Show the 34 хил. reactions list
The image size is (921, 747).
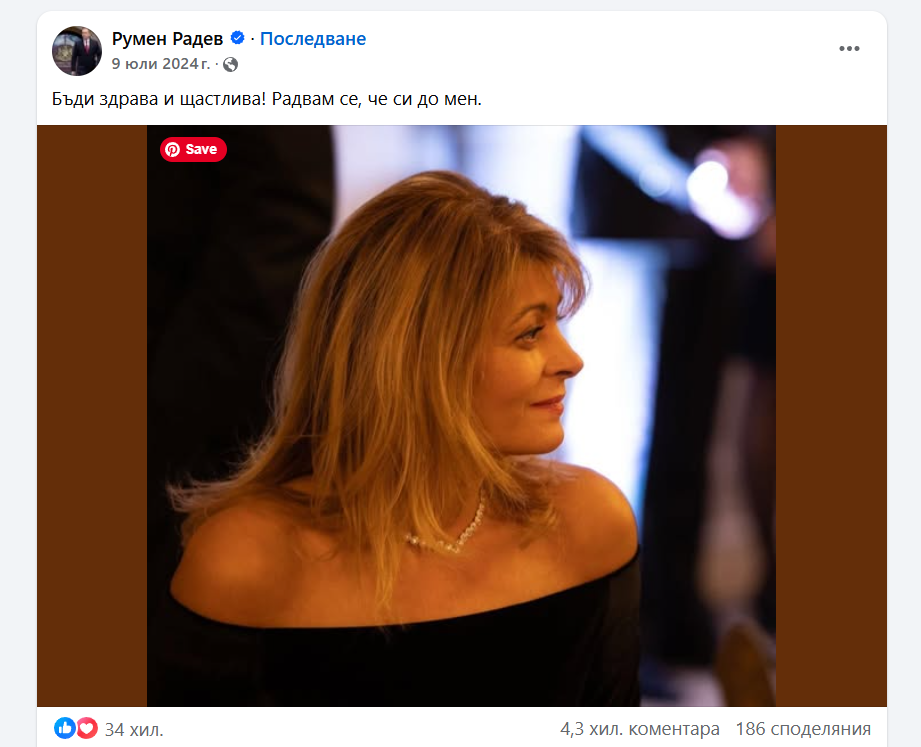[134, 729]
